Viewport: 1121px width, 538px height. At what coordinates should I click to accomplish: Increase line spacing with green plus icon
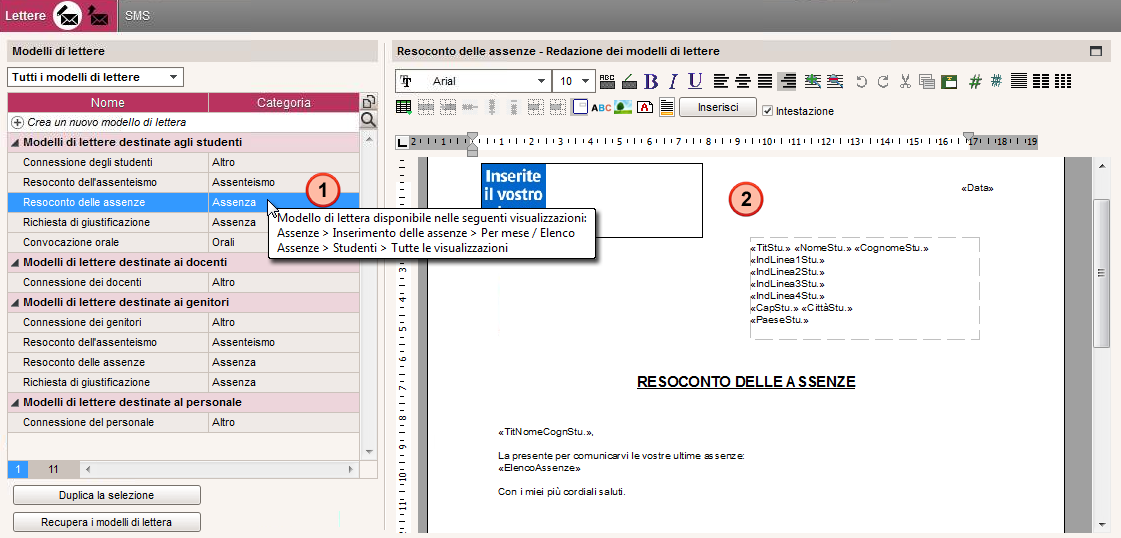point(812,81)
